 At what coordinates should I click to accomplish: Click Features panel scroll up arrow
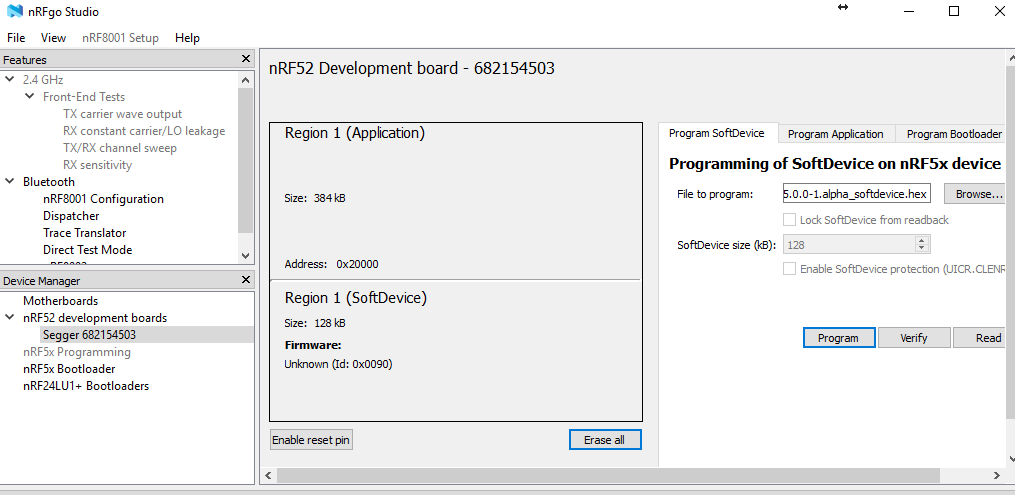(245, 80)
